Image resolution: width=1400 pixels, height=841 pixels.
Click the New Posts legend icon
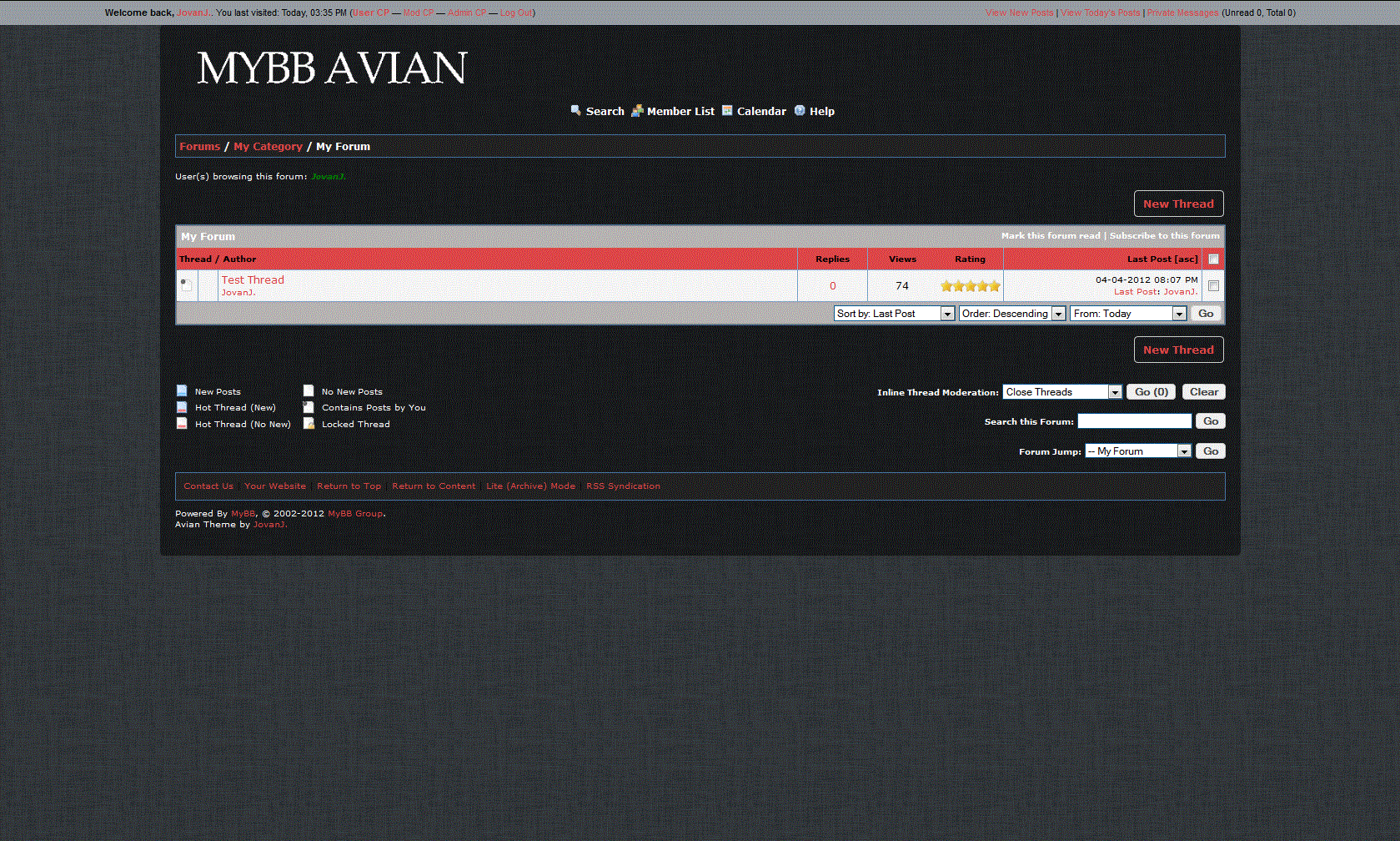tap(182, 390)
